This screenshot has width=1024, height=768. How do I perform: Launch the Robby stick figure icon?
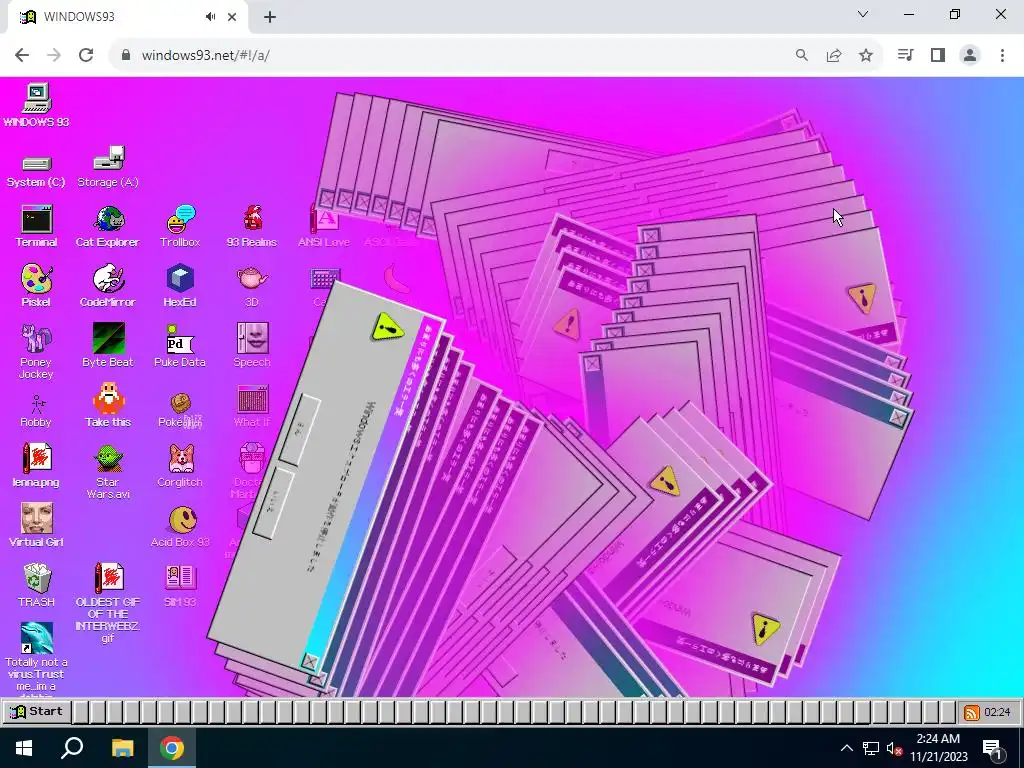coord(37,405)
